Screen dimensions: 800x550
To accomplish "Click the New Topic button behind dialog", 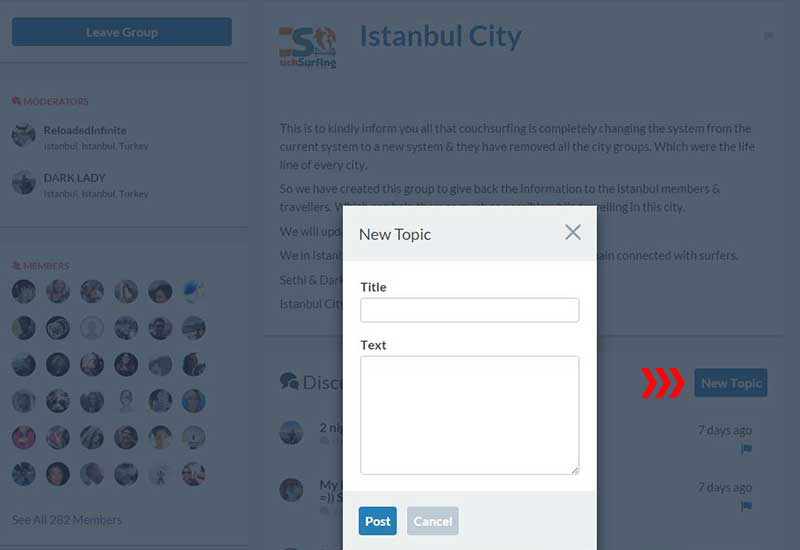I will click(x=731, y=383).
